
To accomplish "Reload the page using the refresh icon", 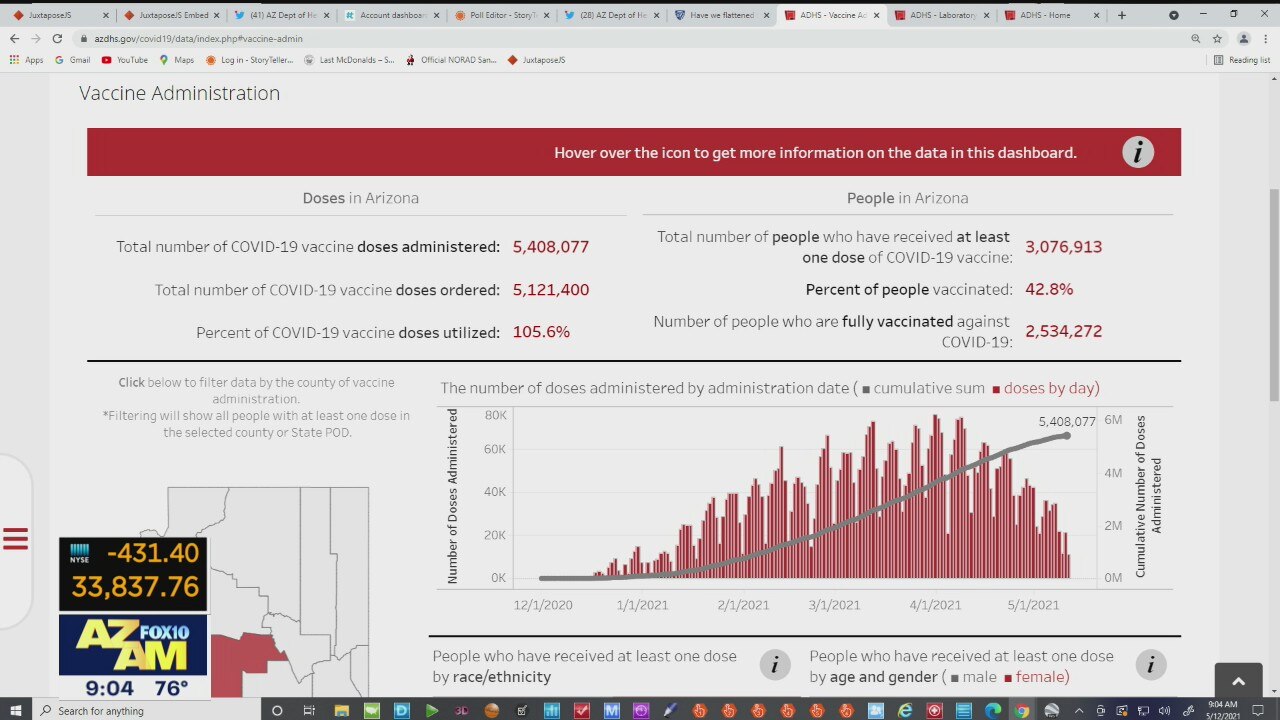I will (57, 38).
